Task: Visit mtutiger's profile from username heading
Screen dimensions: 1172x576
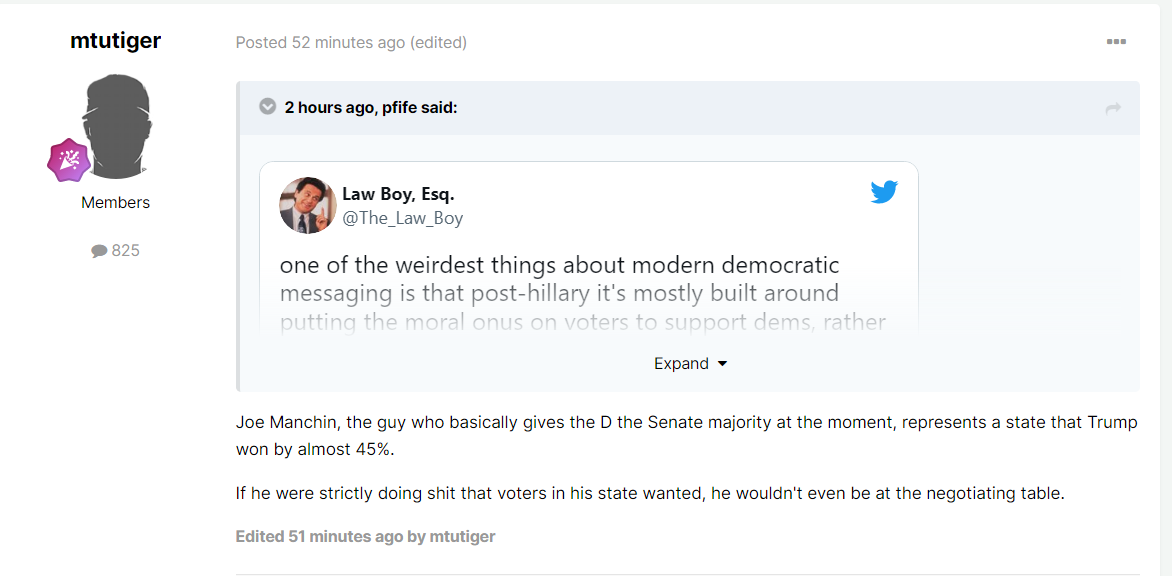Action: click(116, 40)
